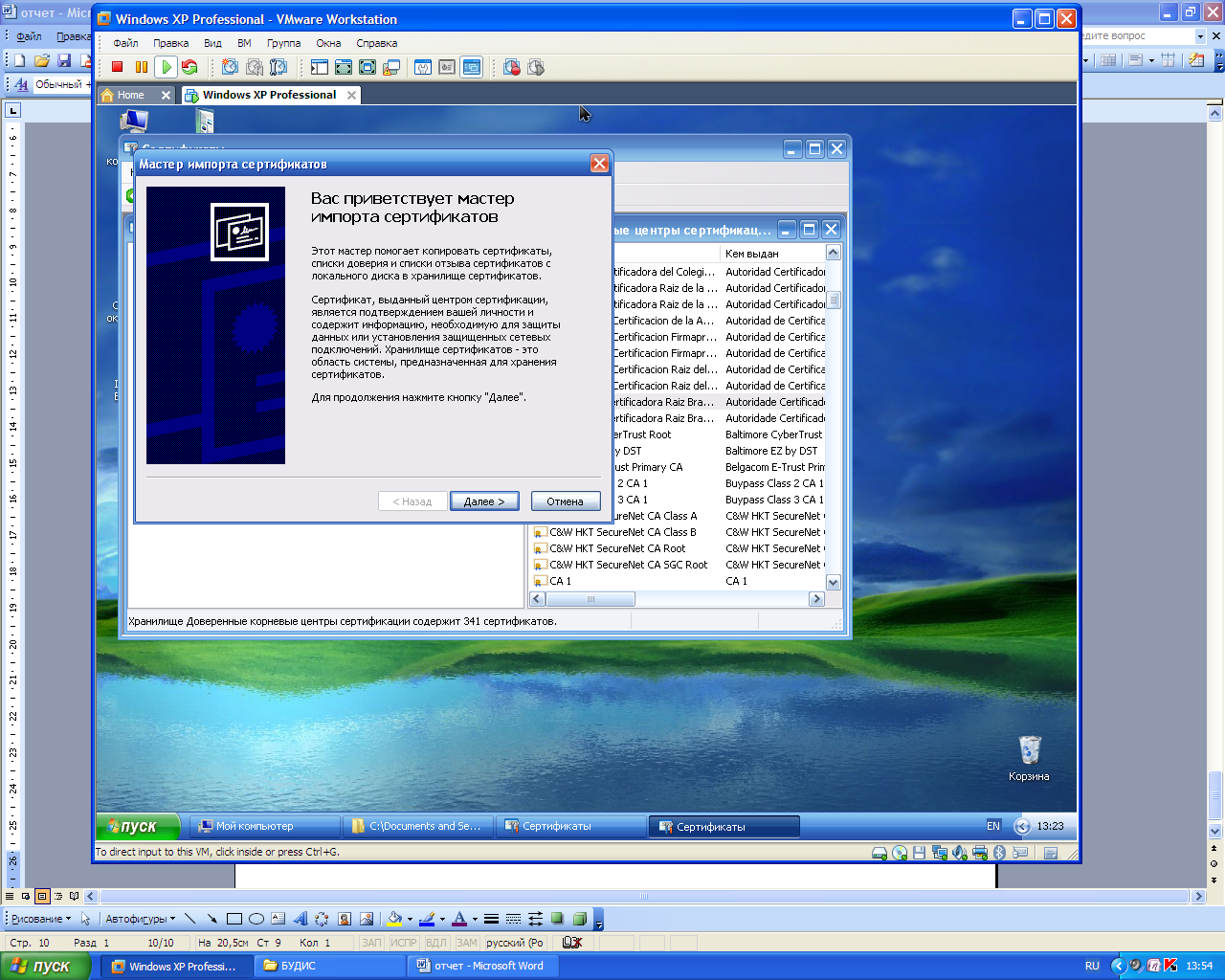The height and width of the screenshot is (980, 1225).
Task: Click the 3-D style icon in the drawing toolbar
Action: click(580, 919)
